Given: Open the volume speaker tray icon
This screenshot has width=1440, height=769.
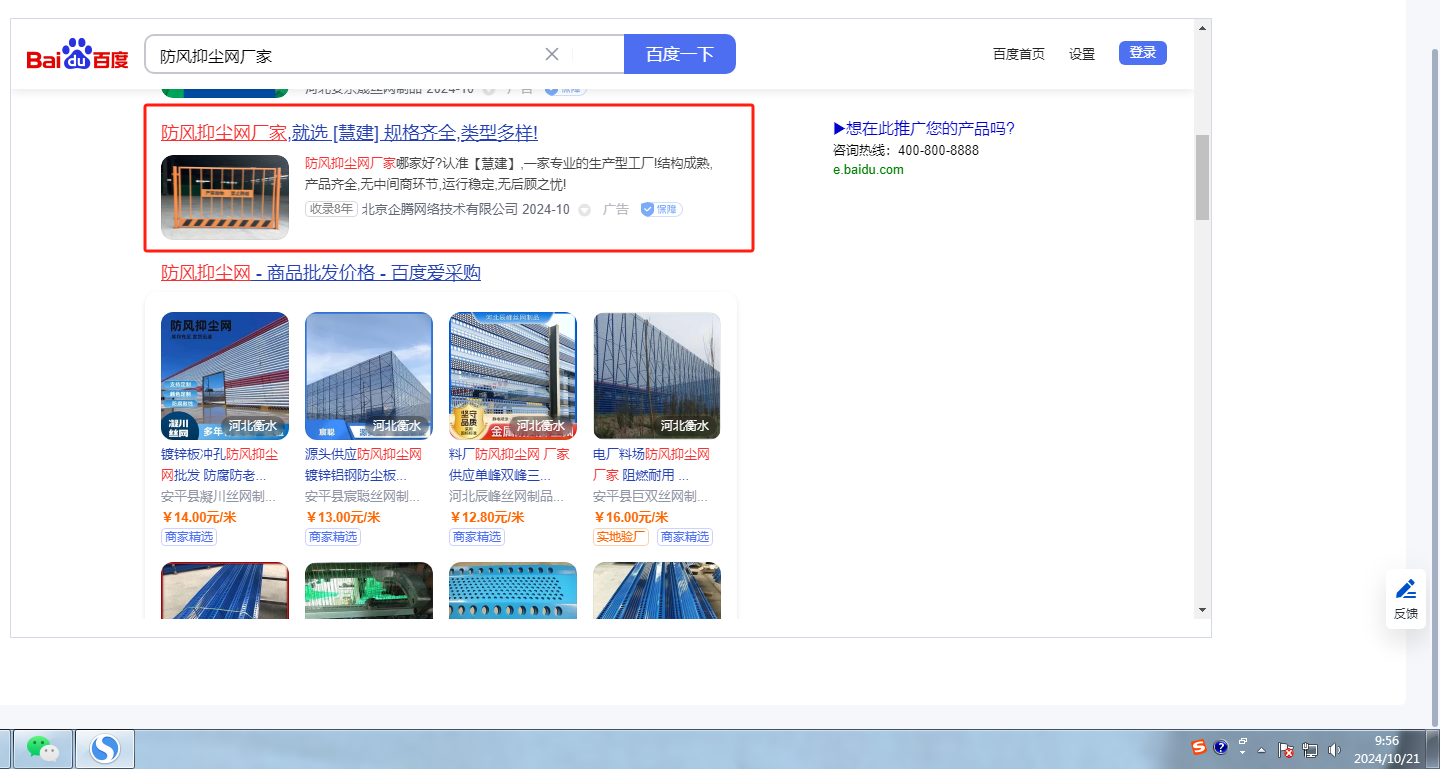Looking at the screenshot, I should 1333,749.
